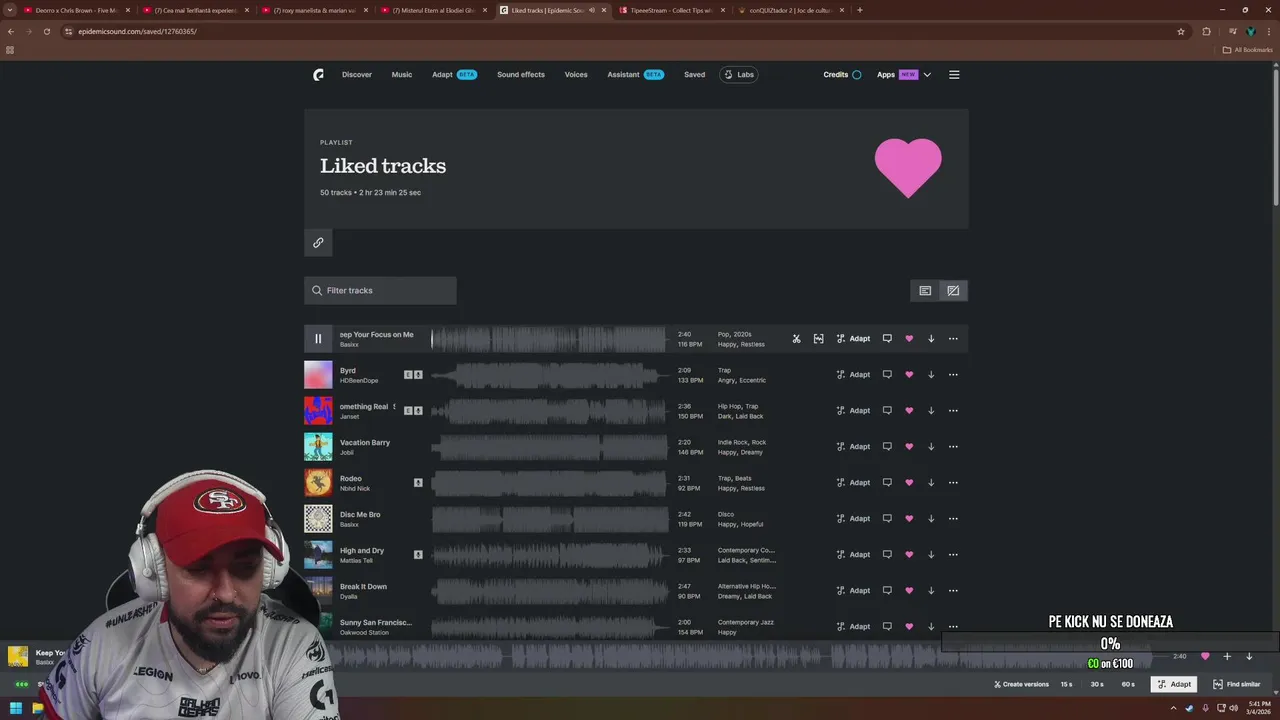Open Voices navigation item

tap(576, 75)
